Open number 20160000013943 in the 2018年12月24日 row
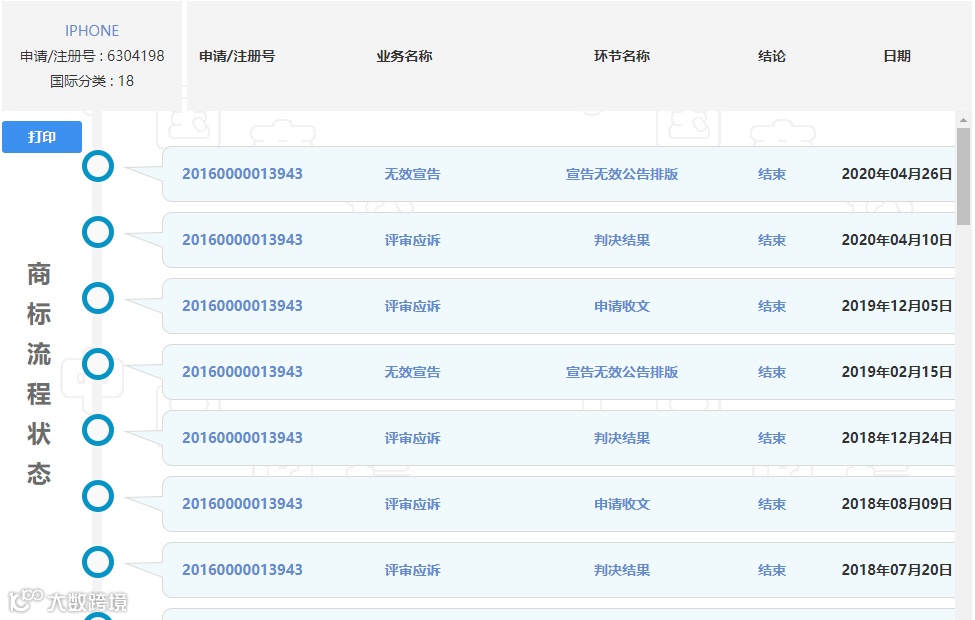Screen dimensions: 975x620 pyautogui.click(x=243, y=438)
